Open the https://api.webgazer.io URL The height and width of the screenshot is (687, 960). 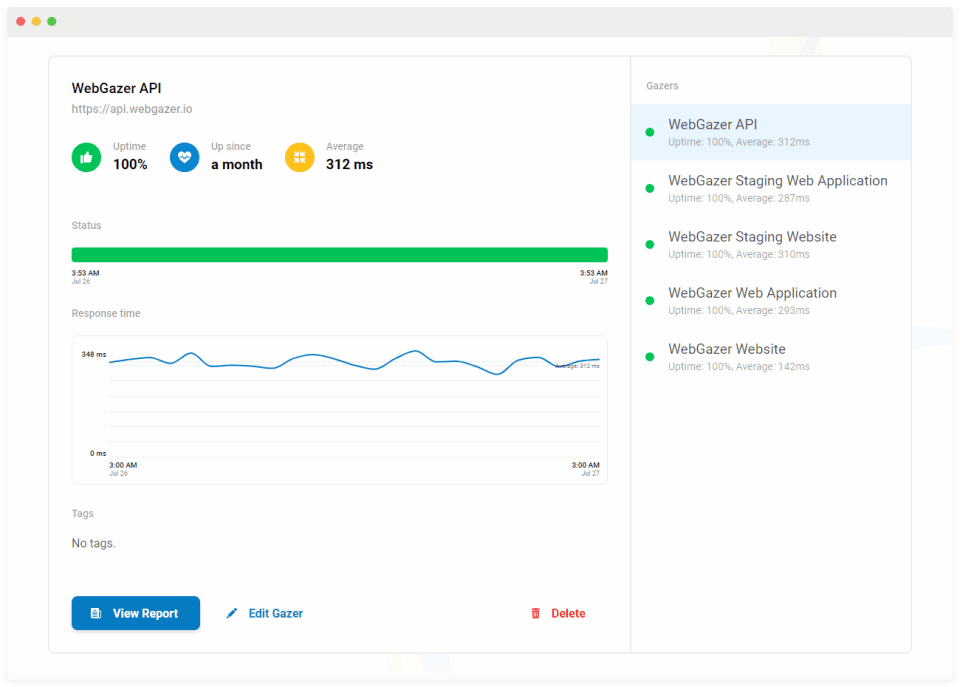132,109
